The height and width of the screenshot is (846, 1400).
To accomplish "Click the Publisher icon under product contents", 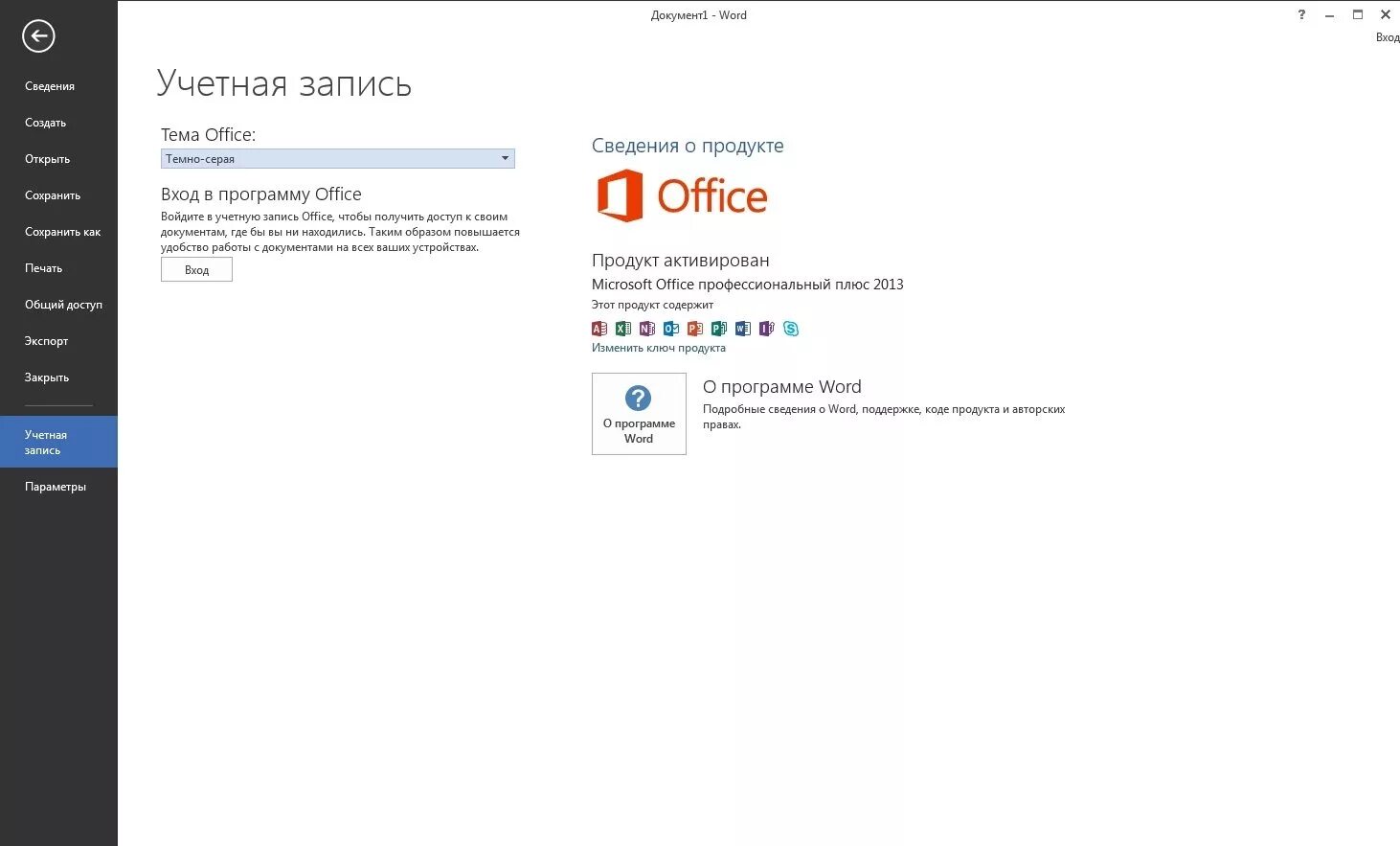I will coord(719,329).
